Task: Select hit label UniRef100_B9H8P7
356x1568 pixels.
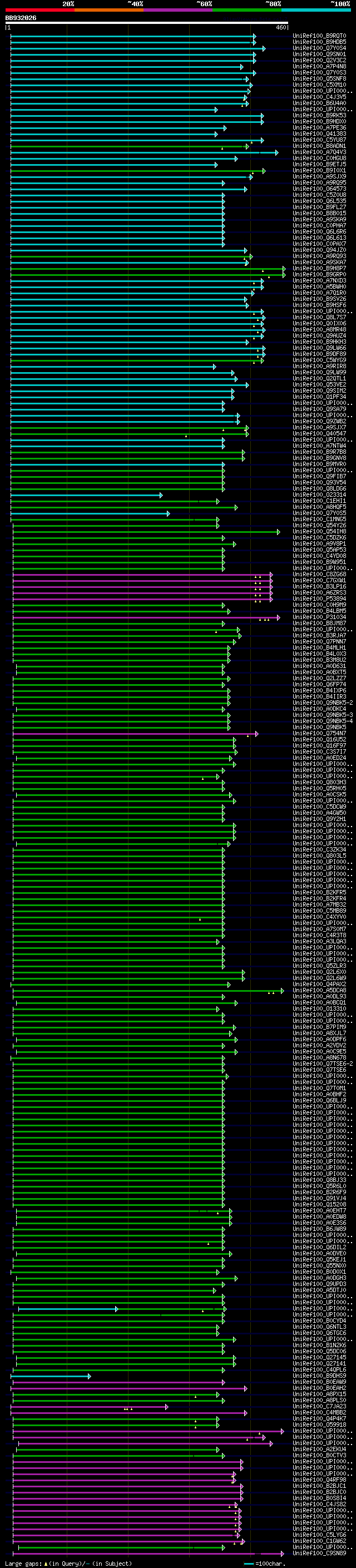Action: [319, 269]
